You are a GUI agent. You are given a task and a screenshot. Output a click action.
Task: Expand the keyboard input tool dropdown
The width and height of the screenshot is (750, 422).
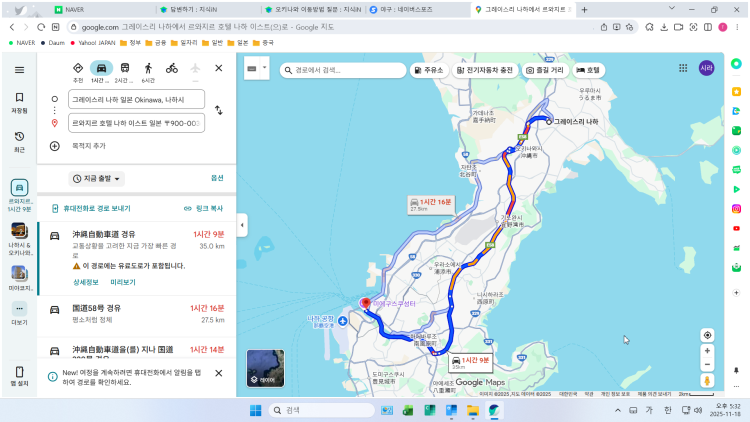(x=256, y=69)
